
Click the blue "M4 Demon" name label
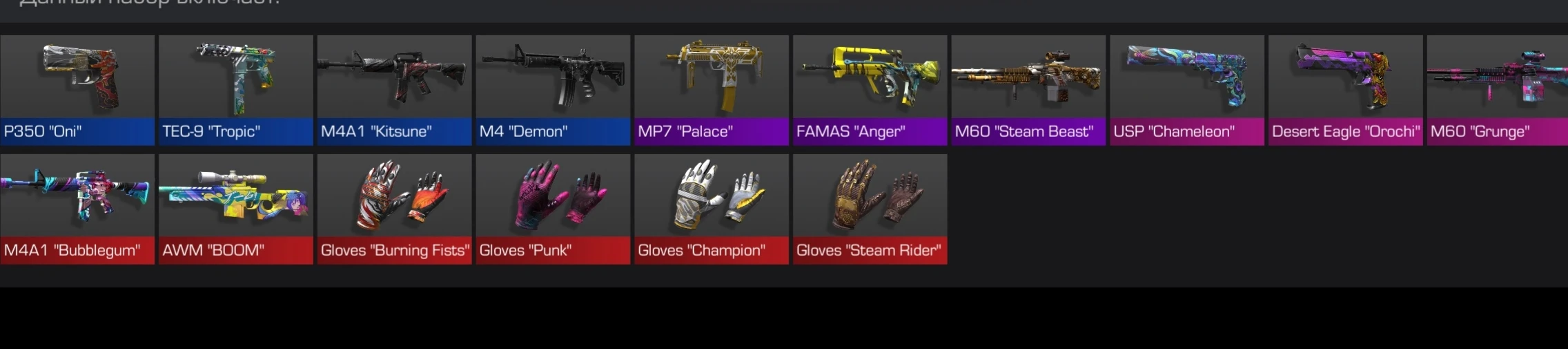[x=553, y=131]
